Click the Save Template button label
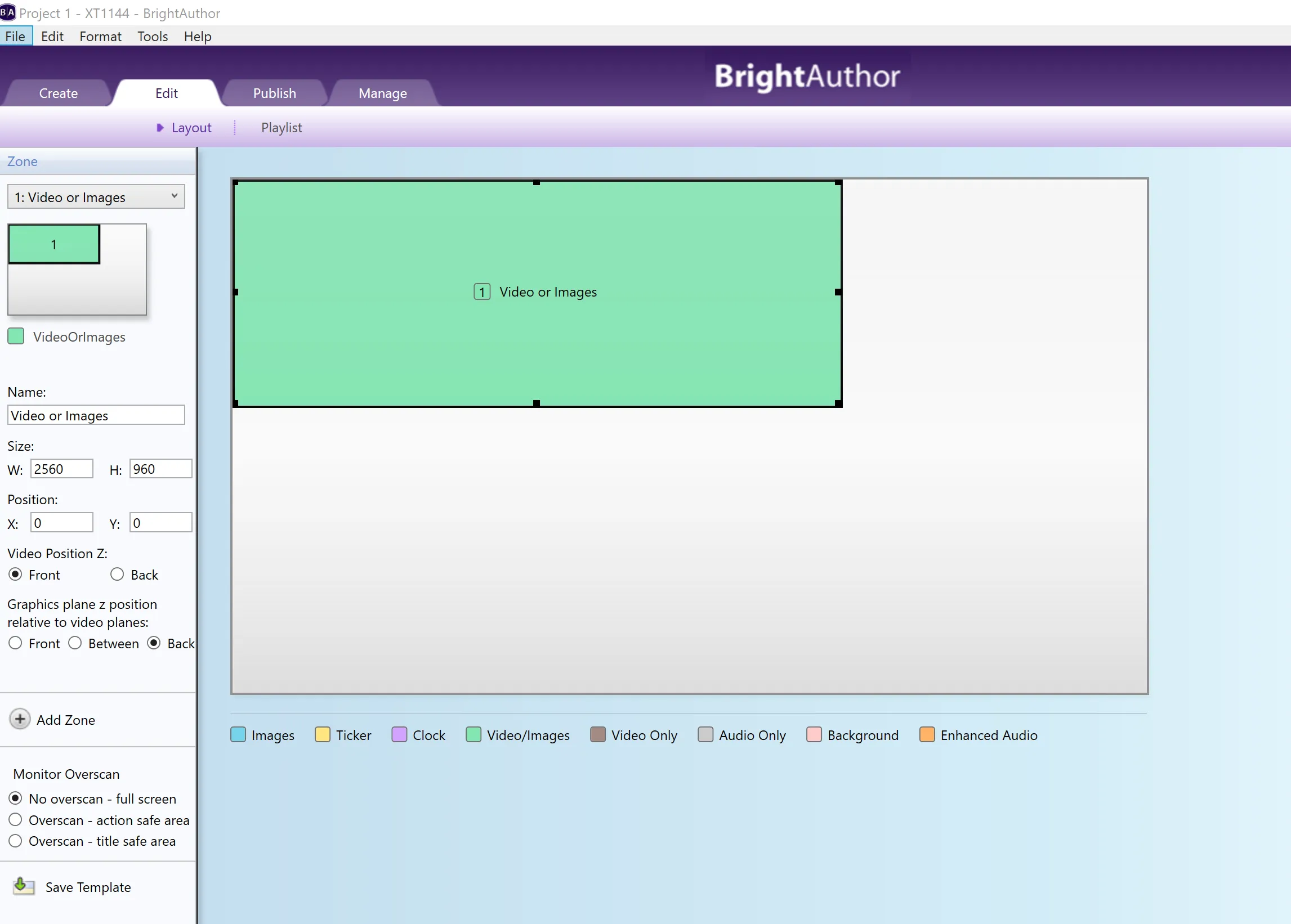The height and width of the screenshot is (924, 1291). point(88,887)
